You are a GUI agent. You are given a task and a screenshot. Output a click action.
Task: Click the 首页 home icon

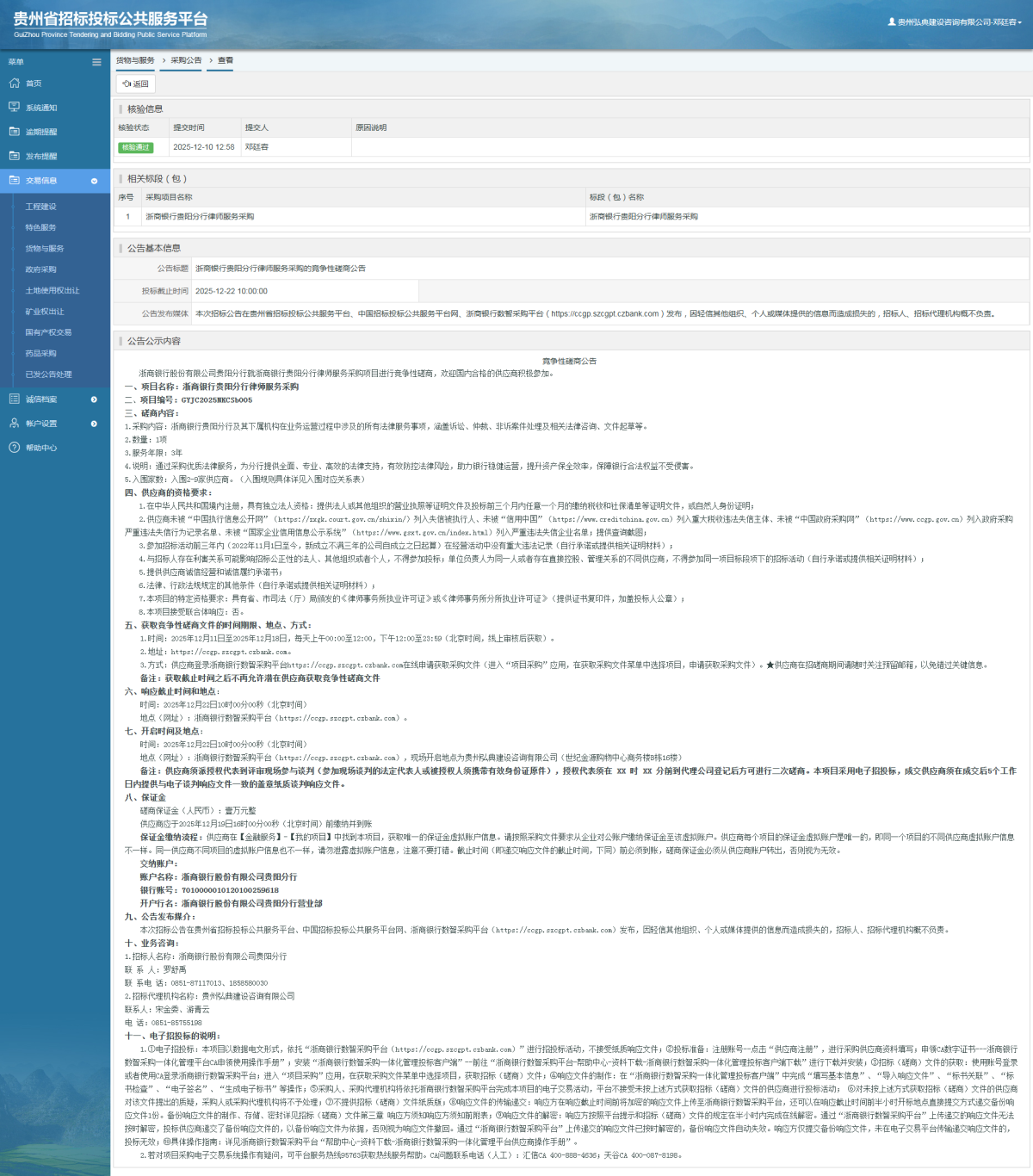pyautogui.click(x=14, y=84)
